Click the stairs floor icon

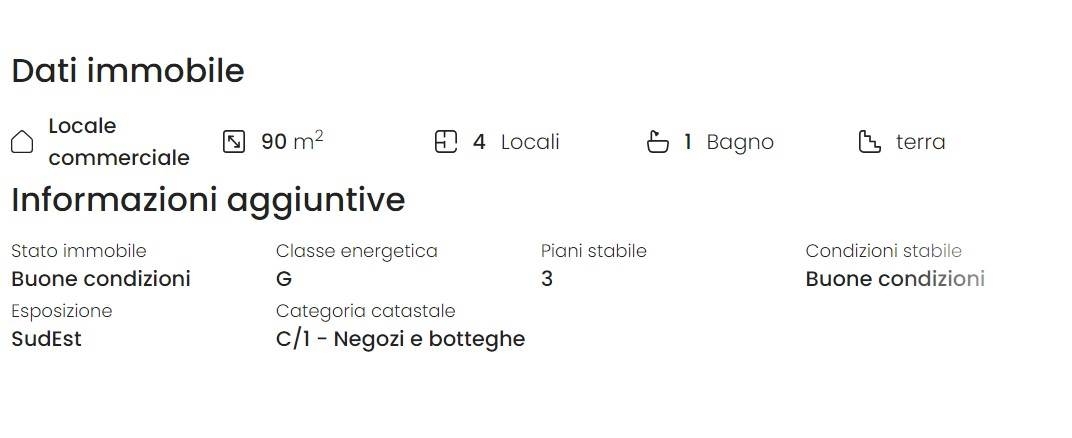(870, 142)
